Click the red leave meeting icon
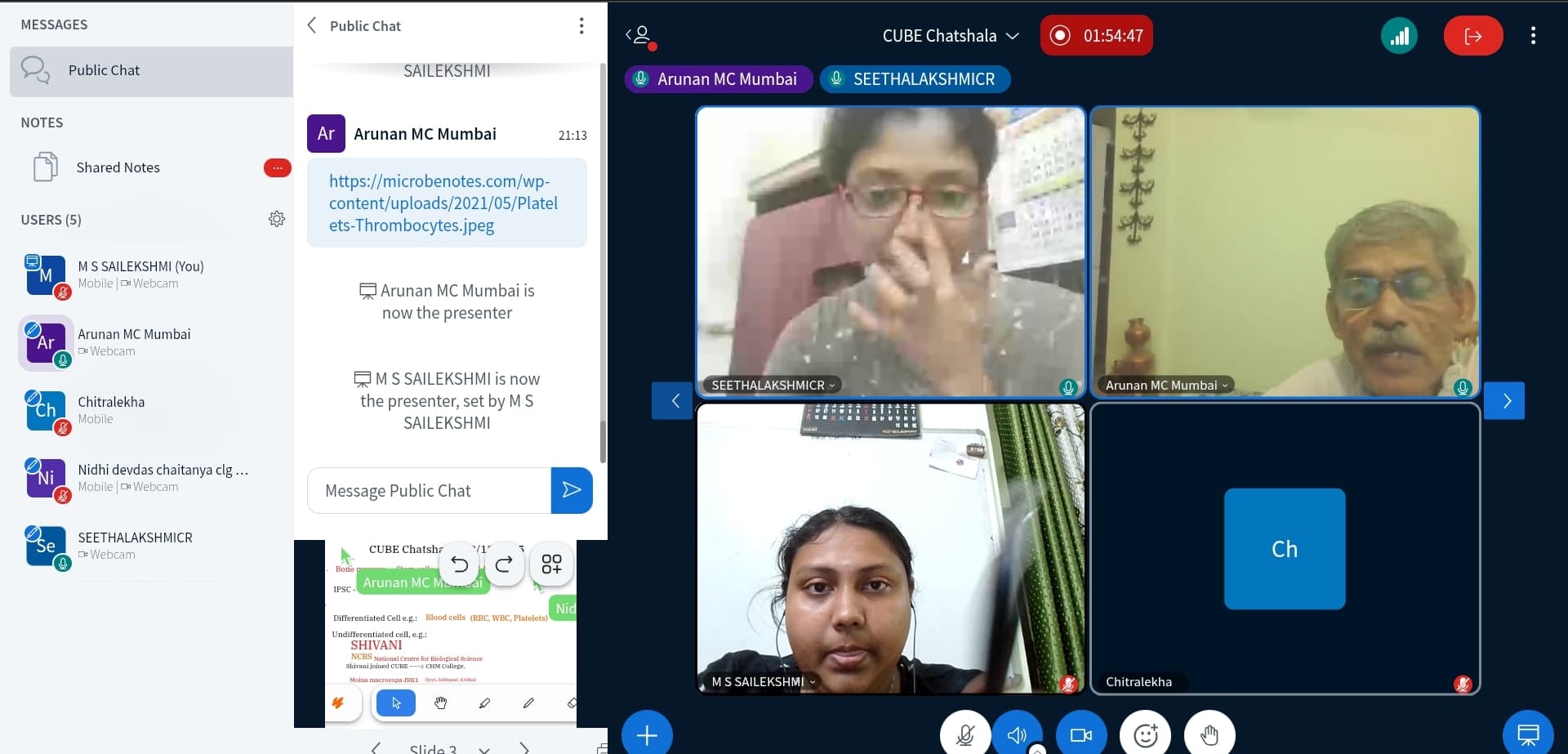 1472,36
